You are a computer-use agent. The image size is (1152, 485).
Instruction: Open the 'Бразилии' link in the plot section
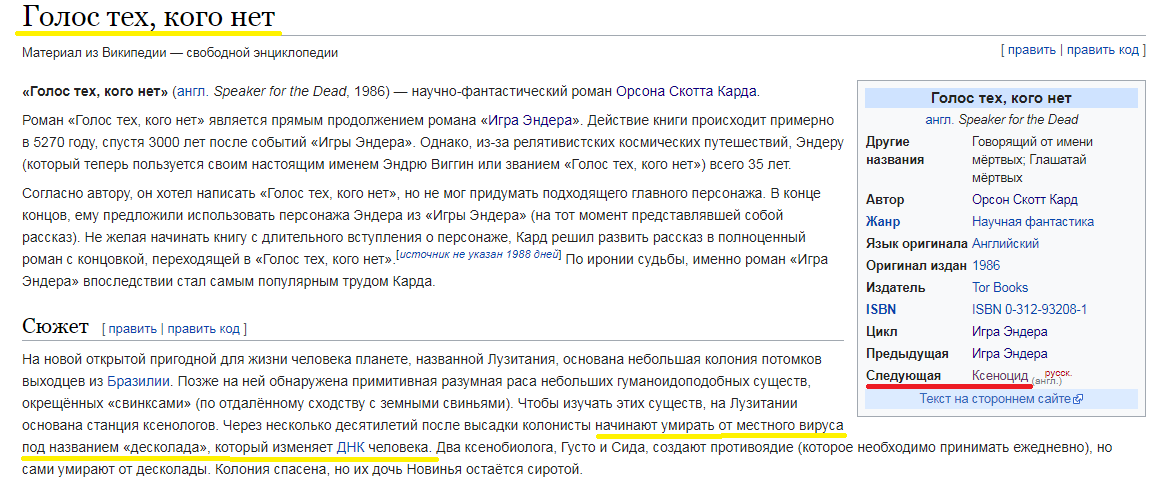138,381
